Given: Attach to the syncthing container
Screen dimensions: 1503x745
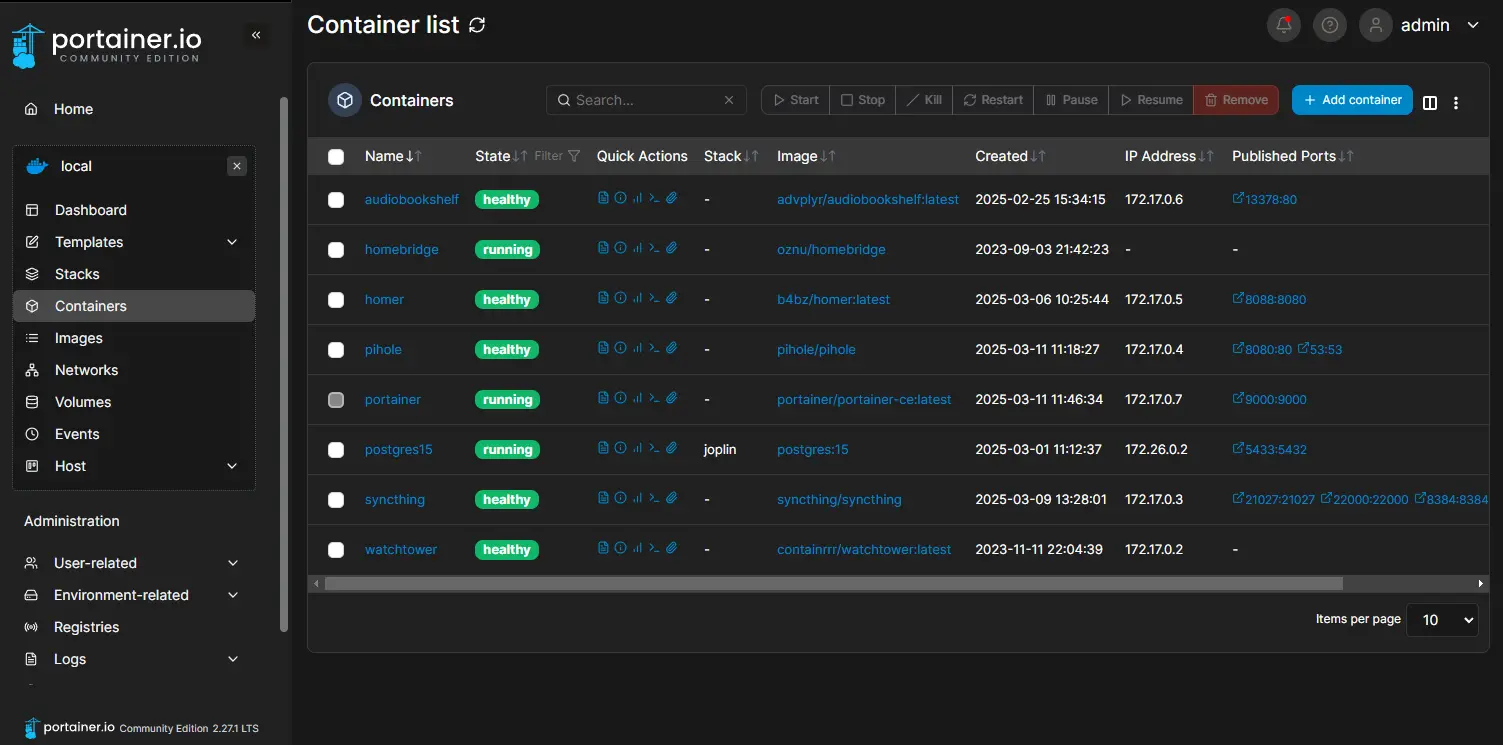Looking at the screenshot, I should pos(670,498).
